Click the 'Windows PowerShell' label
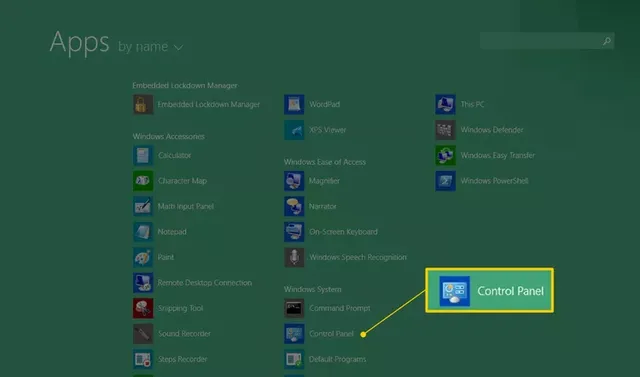 pos(494,181)
